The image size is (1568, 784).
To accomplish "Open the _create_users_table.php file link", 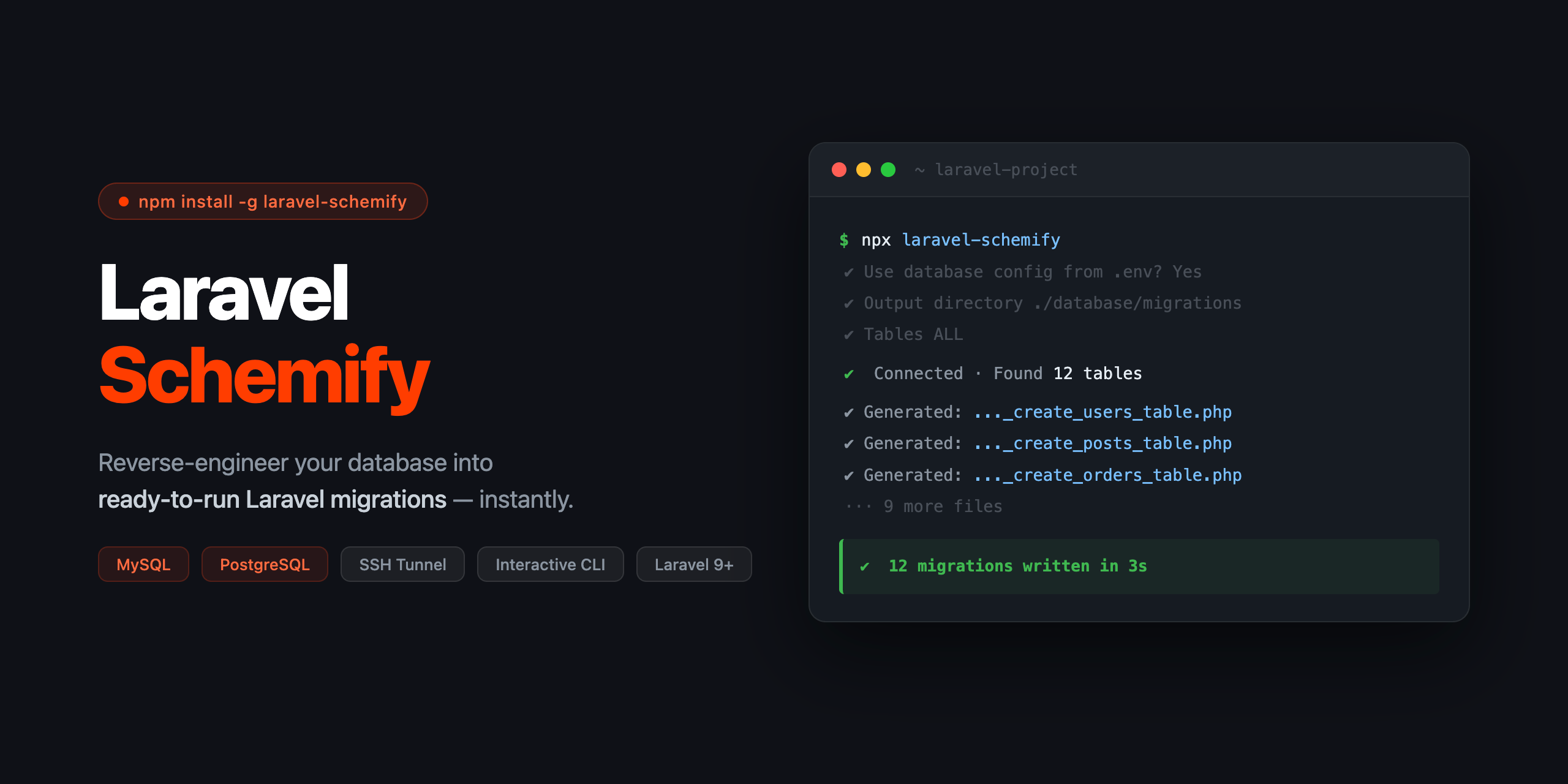I will [1102, 412].
